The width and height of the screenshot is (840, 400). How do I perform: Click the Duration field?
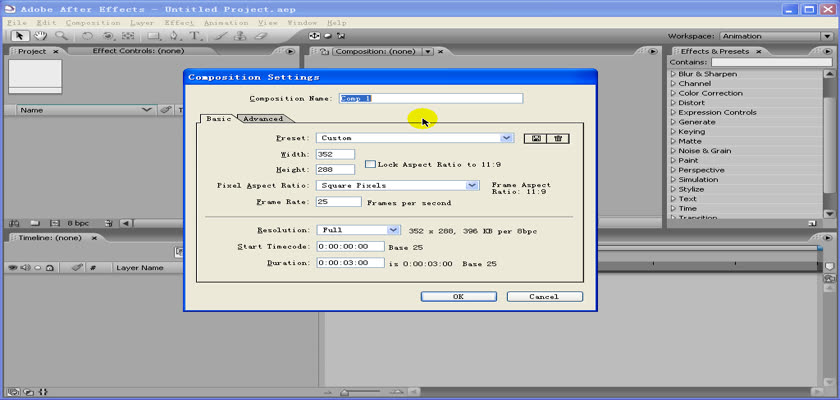click(x=350, y=263)
